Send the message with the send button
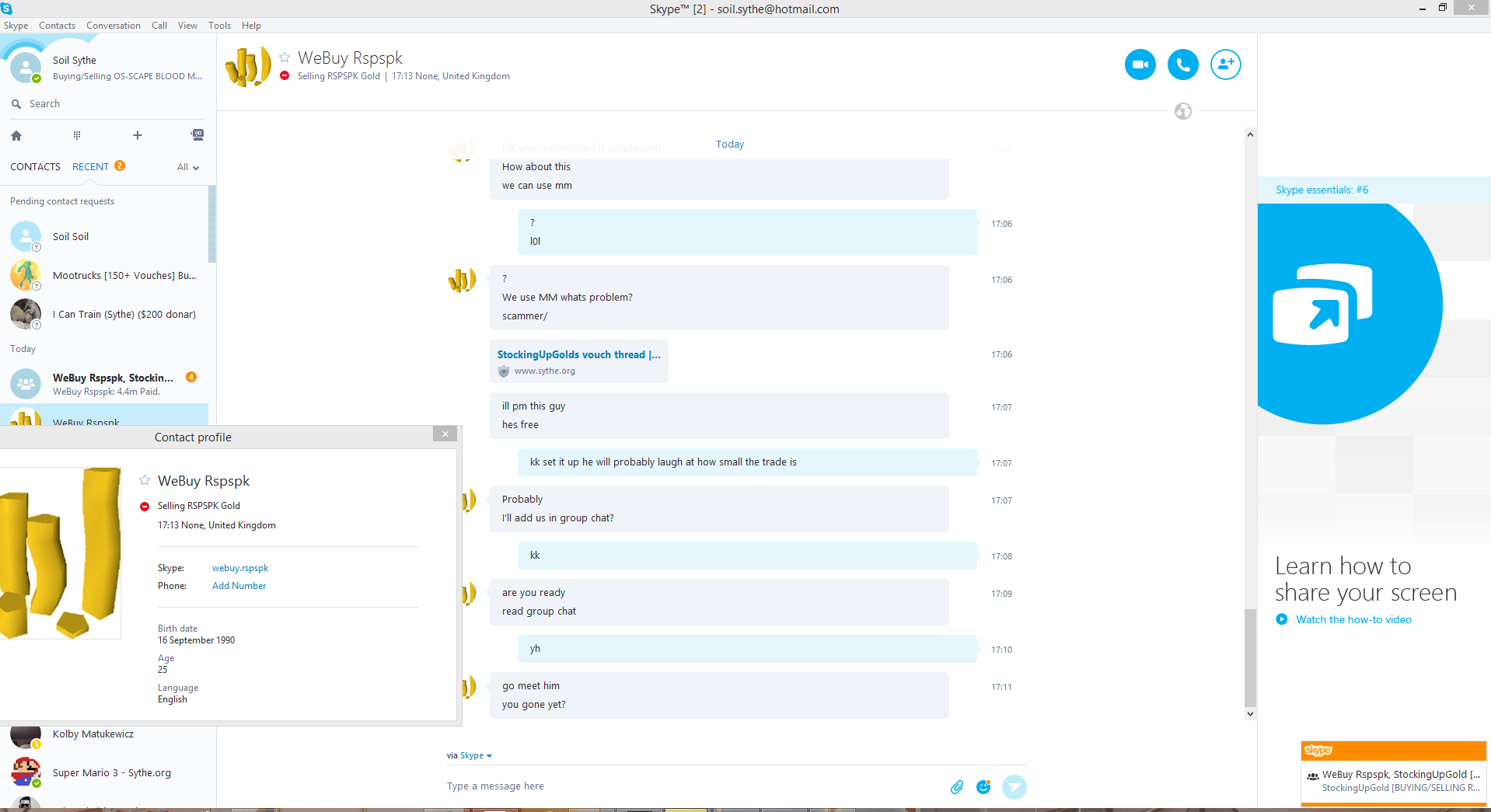The height and width of the screenshot is (812, 1491). pos(1014,787)
